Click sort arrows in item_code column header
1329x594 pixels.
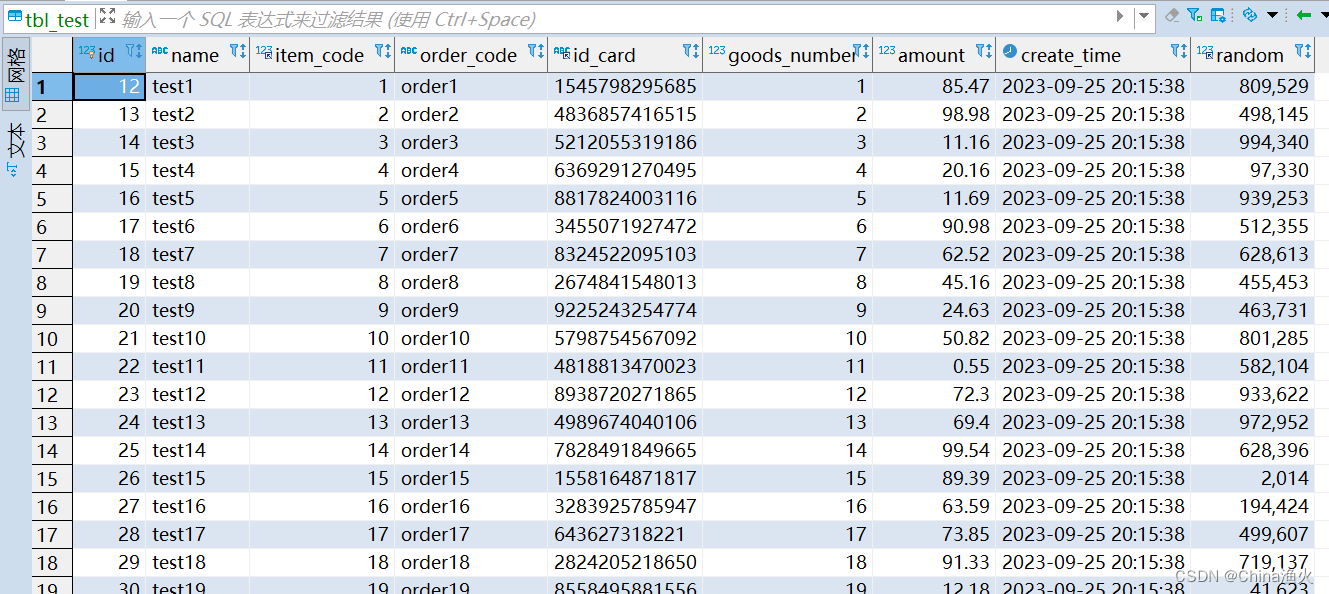pos(389,51)
